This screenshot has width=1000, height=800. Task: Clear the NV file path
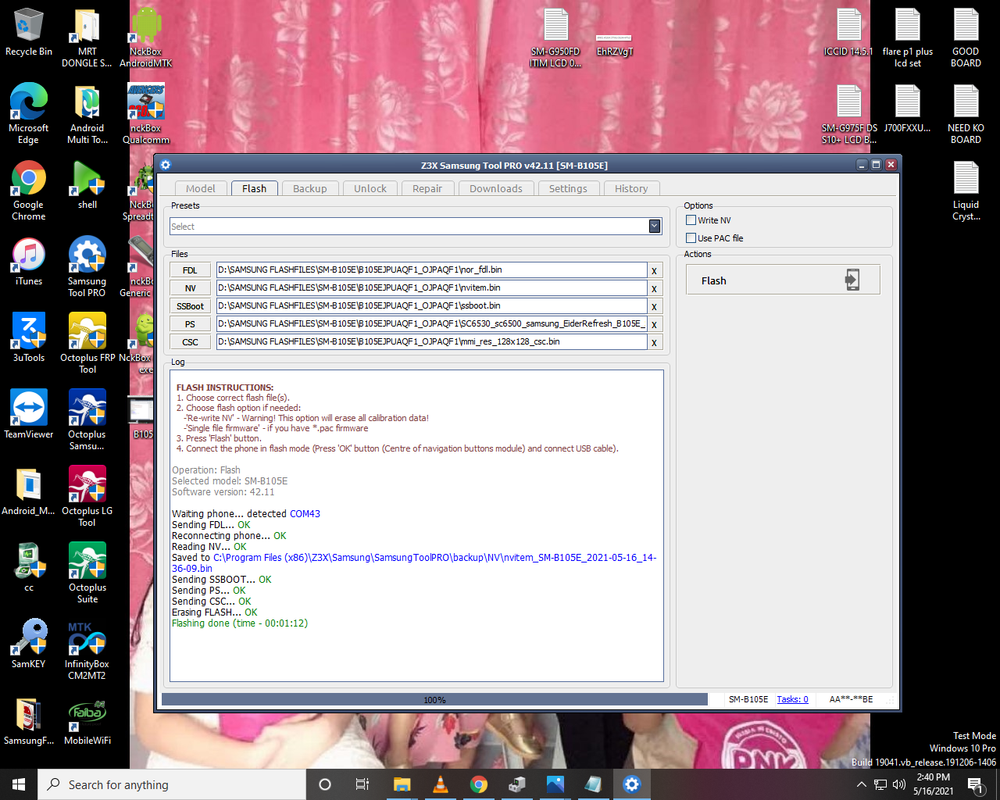pos(654,288)
